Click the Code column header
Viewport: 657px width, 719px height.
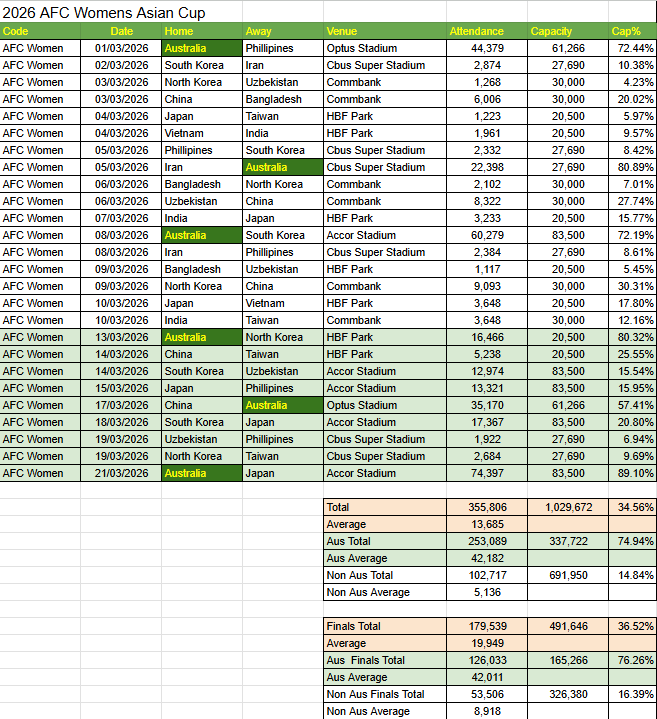[x=40, y=31]
